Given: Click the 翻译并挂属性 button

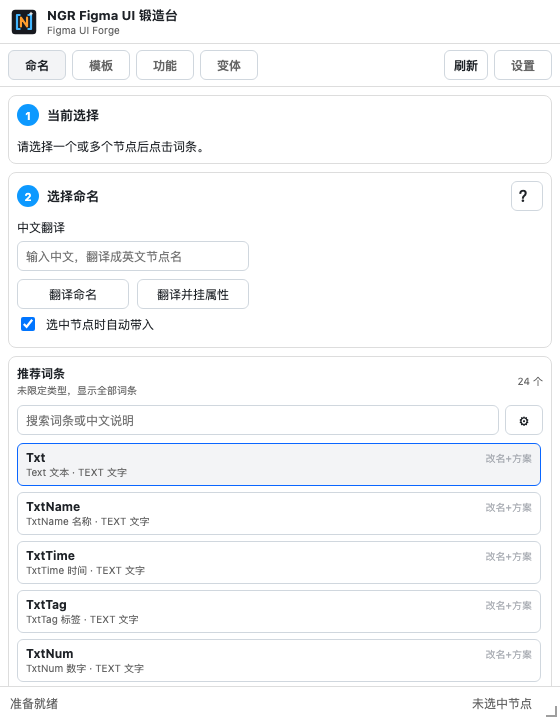Looking at the screenshot, I should 193,294.
